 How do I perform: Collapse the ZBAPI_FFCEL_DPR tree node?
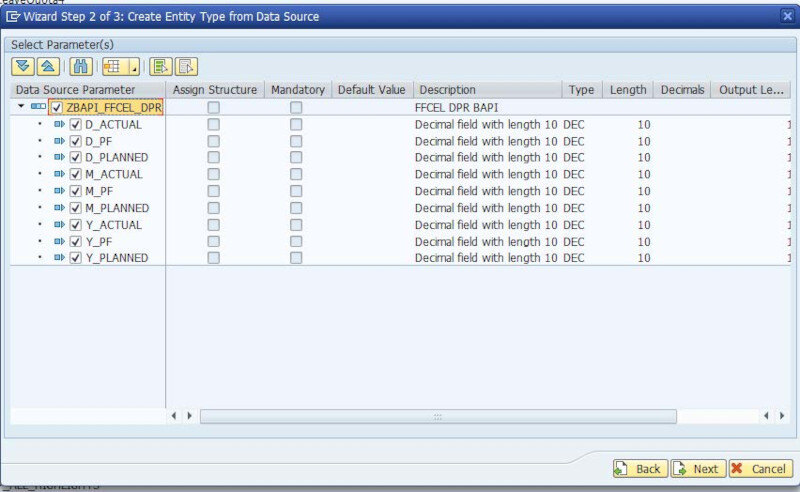tap(21, 107)
